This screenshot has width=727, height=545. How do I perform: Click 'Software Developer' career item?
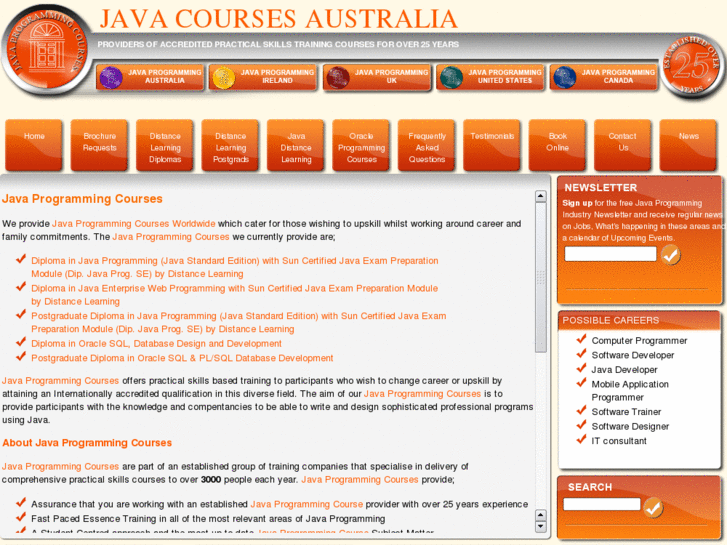pyautogui.click(x=632, y=355)
